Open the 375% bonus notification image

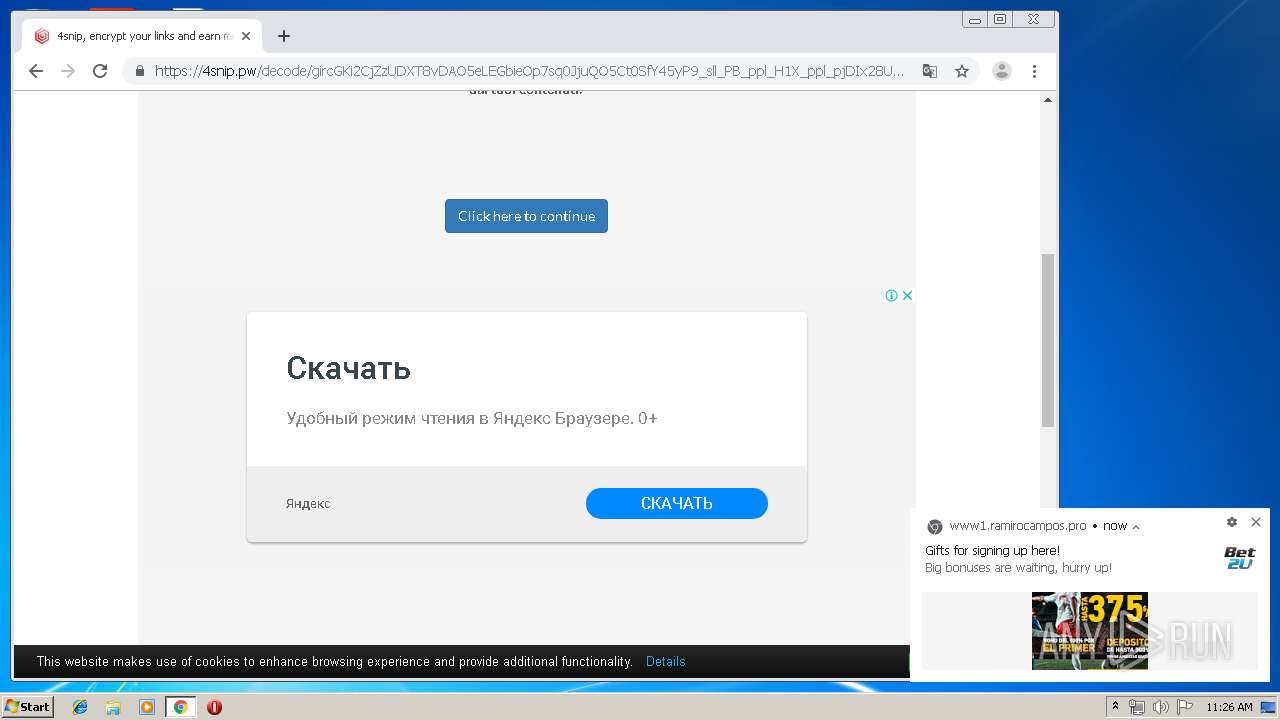1090,631
